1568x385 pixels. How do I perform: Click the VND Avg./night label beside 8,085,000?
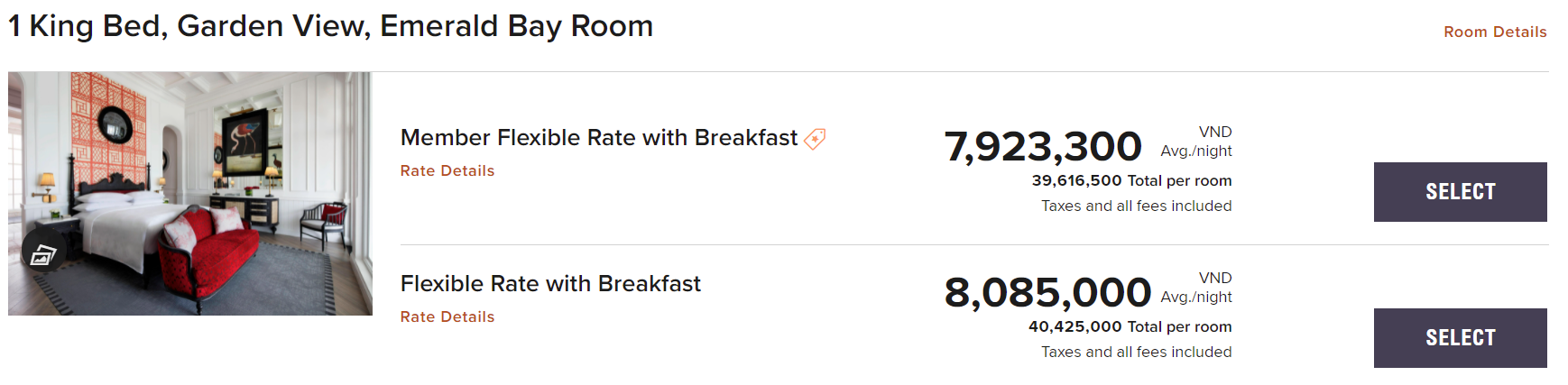[x=1196, y=288]
